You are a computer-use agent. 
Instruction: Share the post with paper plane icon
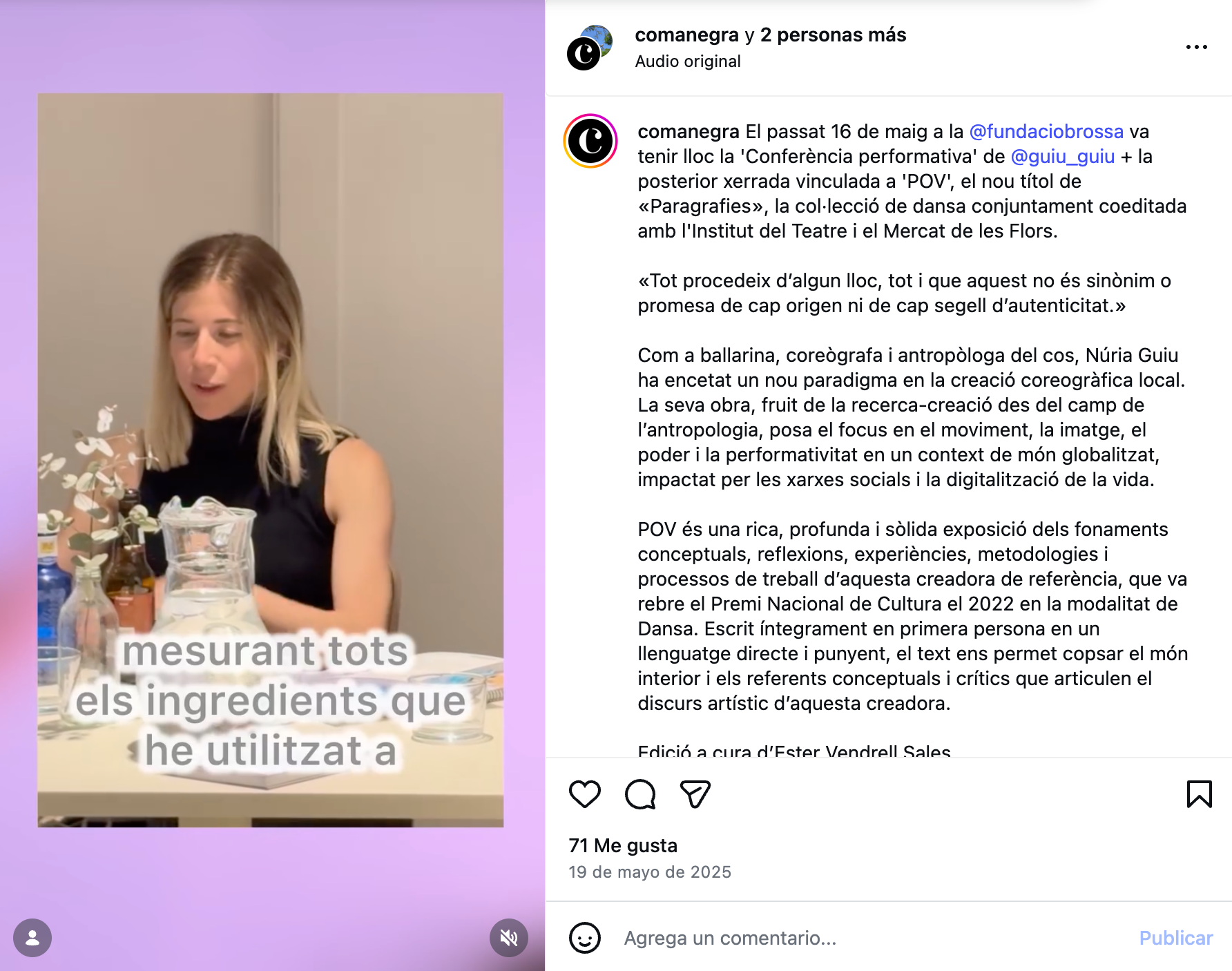pos(695,794)
